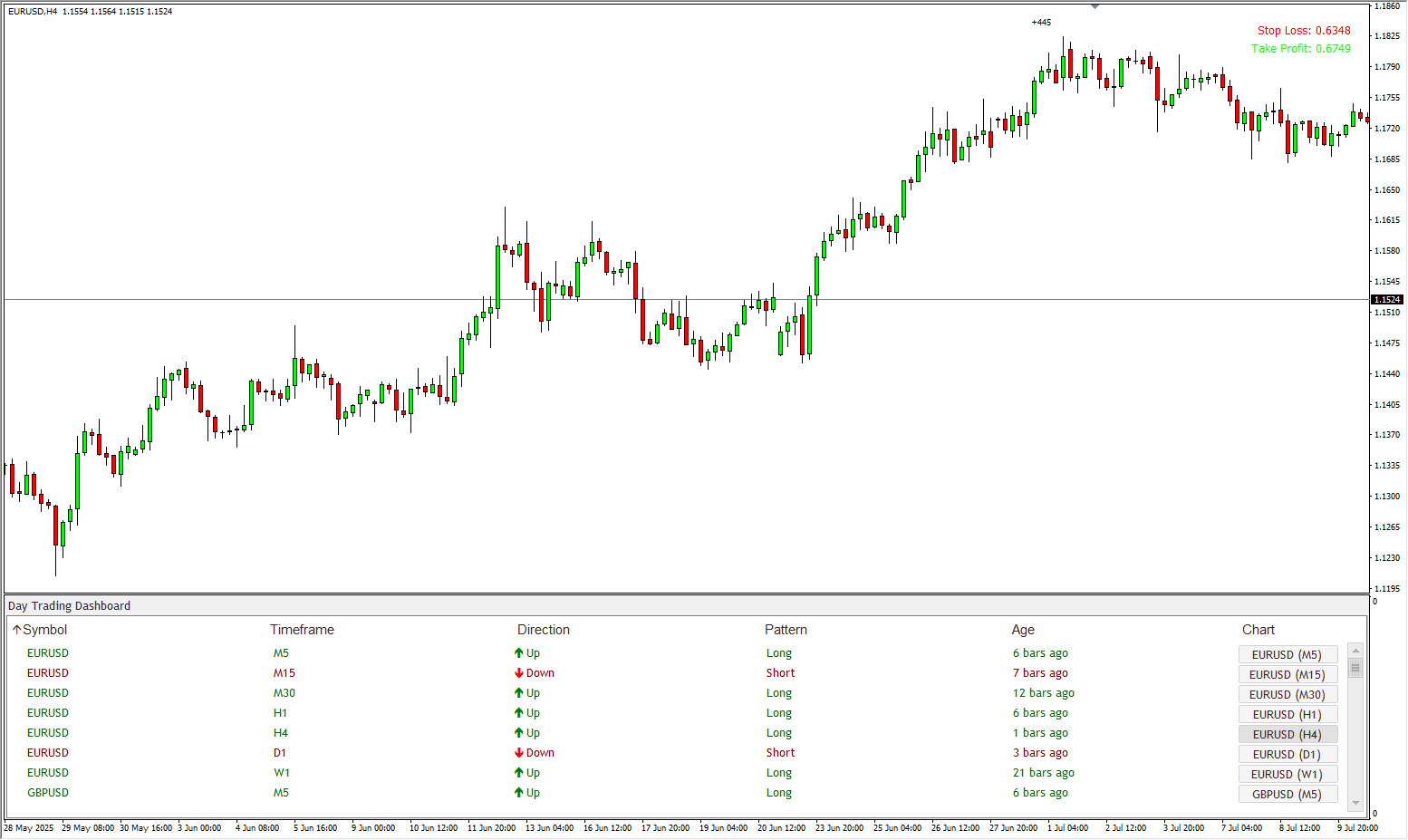Click the chart shift triangle marker at top
The width and height of the screenshot is (1408, 840).
pos(1095,6)
